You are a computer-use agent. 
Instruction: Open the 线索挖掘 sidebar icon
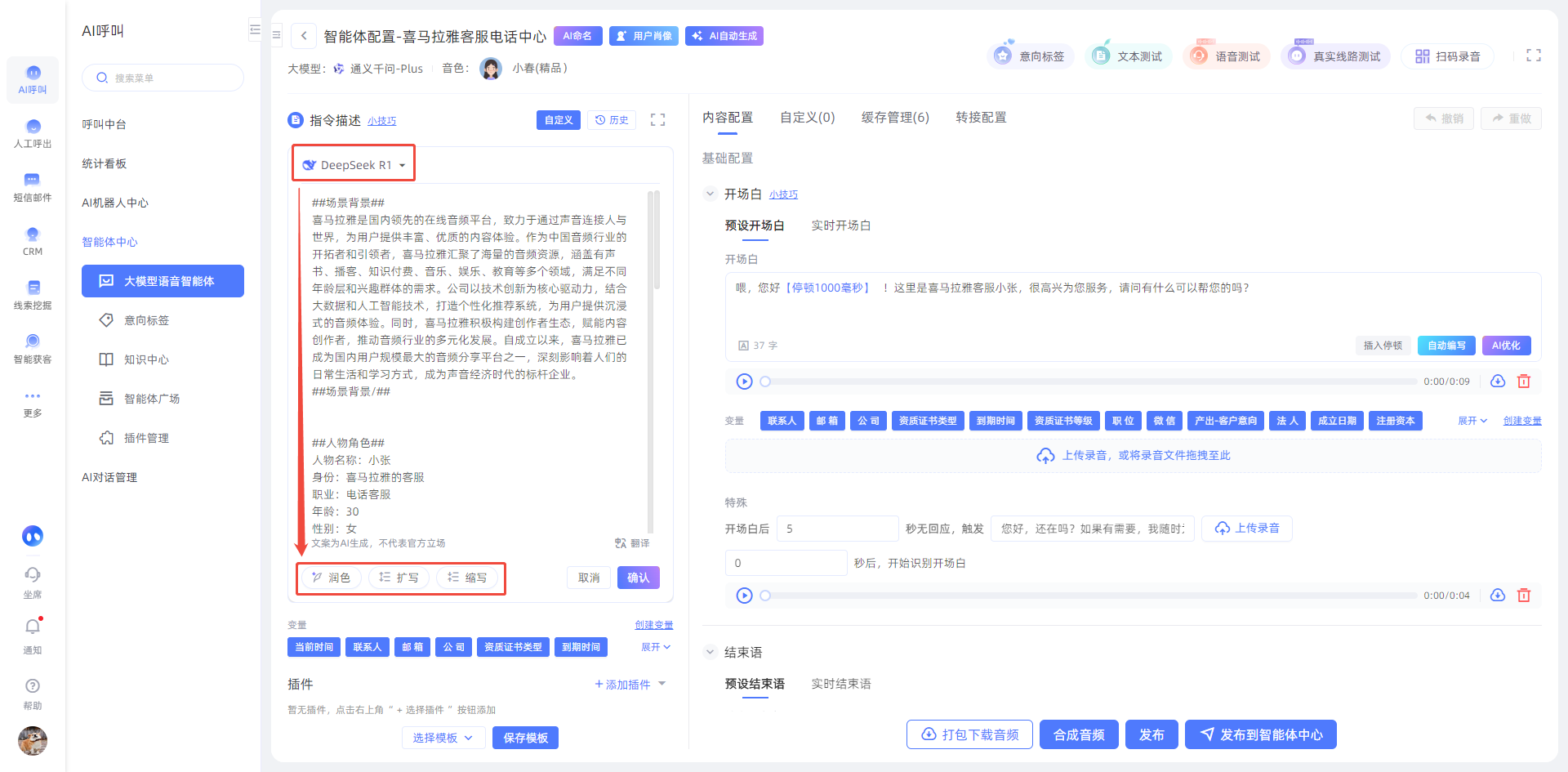point(33,296)
